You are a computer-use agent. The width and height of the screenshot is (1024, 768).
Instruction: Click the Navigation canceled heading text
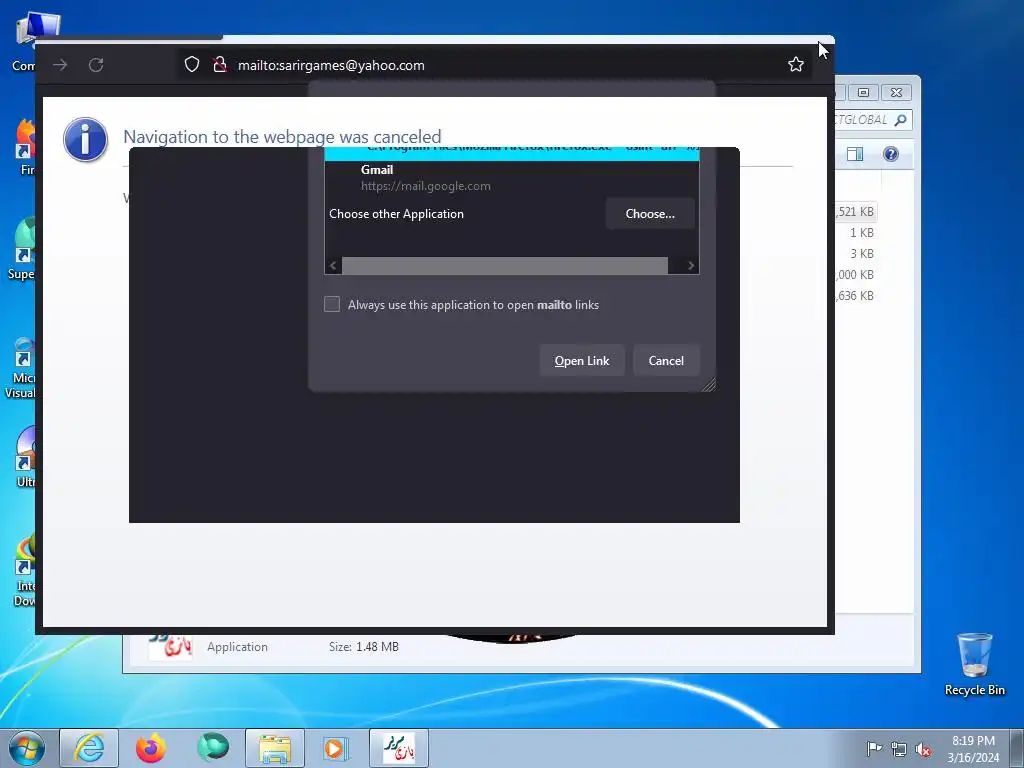click(x=282, y=136)
